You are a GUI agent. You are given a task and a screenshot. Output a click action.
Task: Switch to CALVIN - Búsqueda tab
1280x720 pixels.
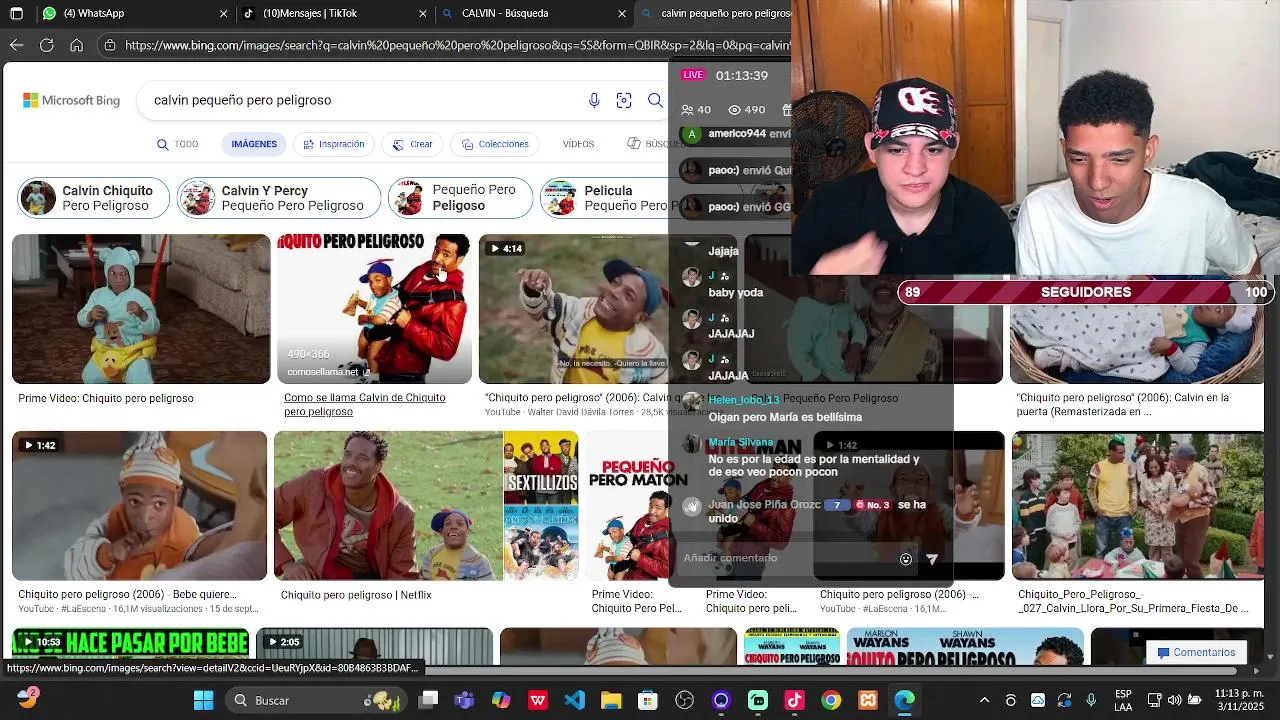click(x=535, y=14)
